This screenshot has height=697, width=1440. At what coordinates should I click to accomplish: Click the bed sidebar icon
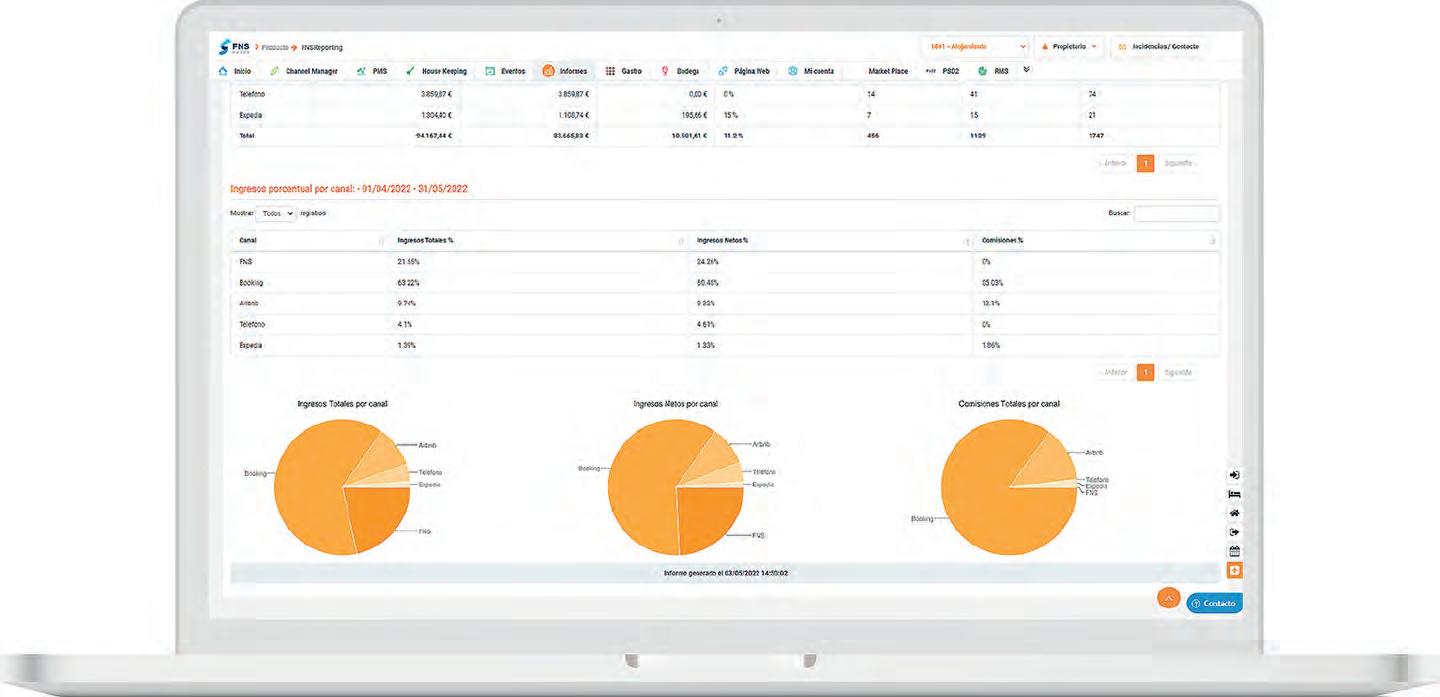(1234, 494)
